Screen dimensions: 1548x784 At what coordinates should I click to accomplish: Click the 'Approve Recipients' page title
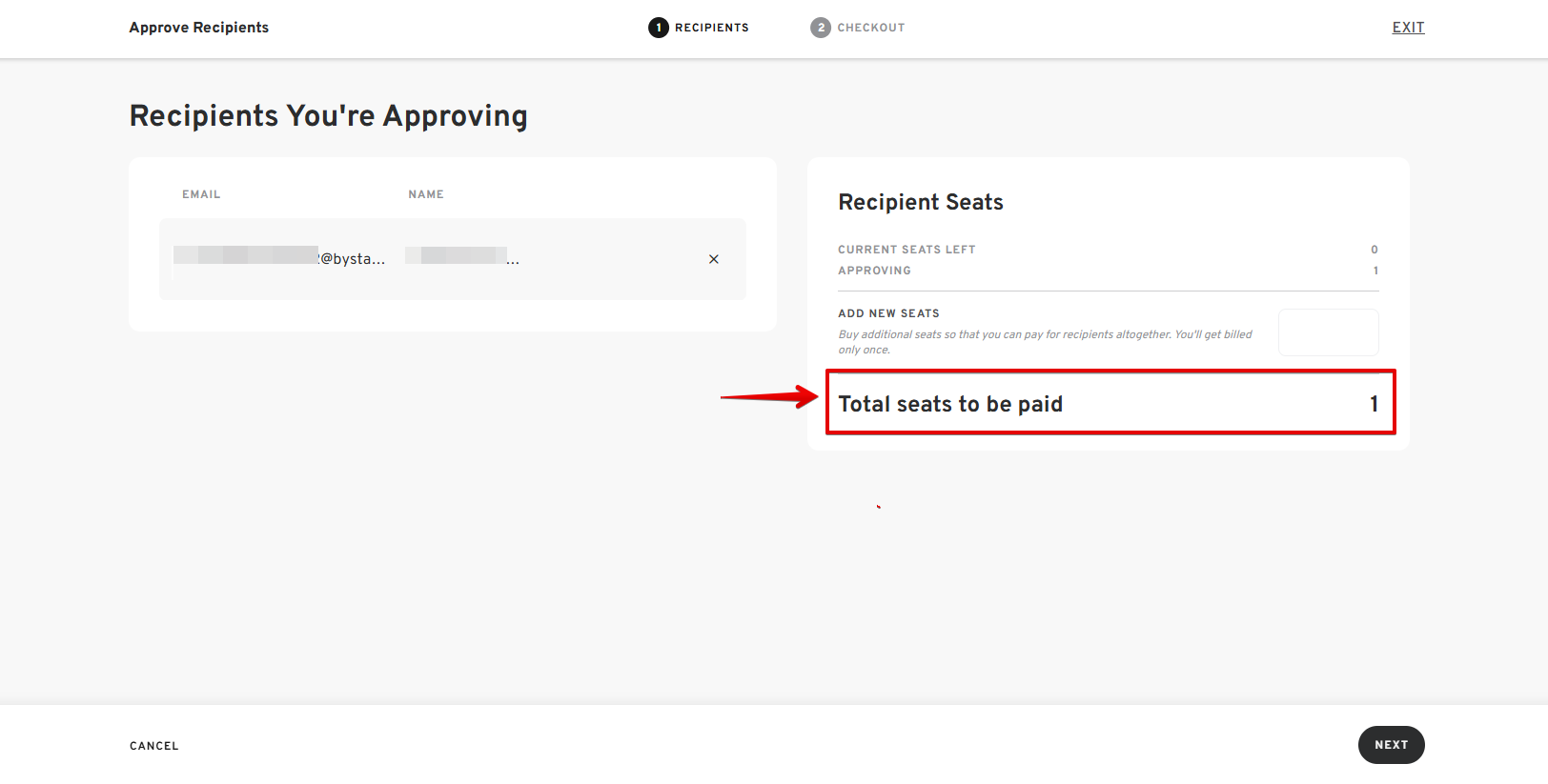point(199,28)
